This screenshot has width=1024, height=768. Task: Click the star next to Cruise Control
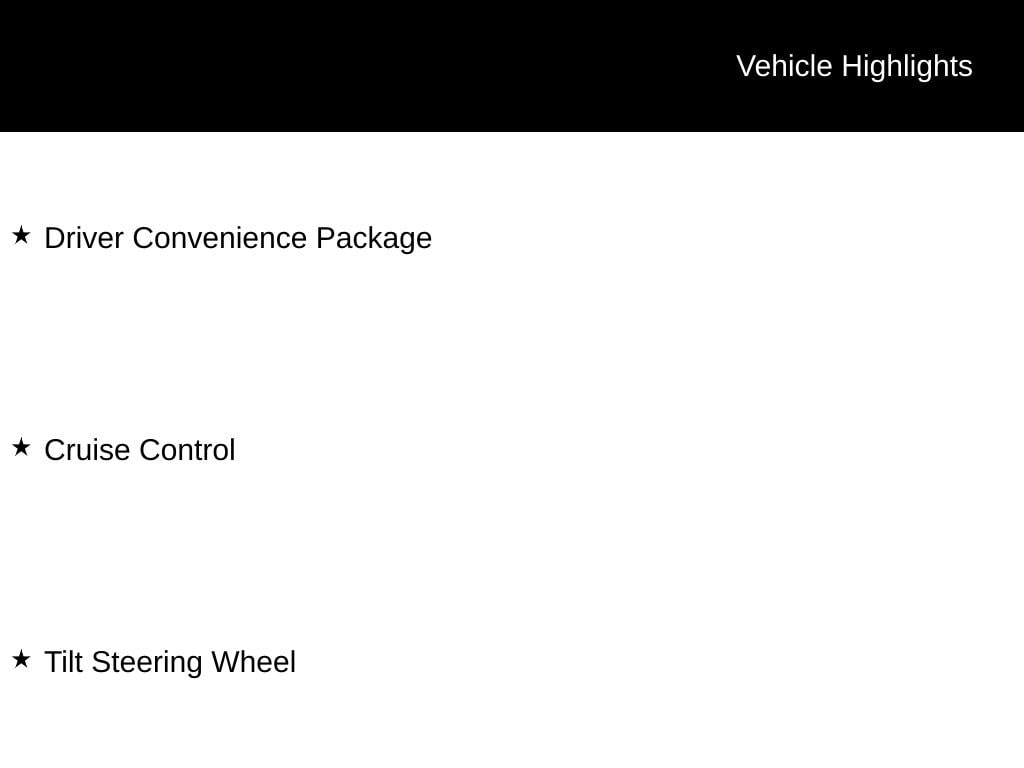[x=21, y=447]
